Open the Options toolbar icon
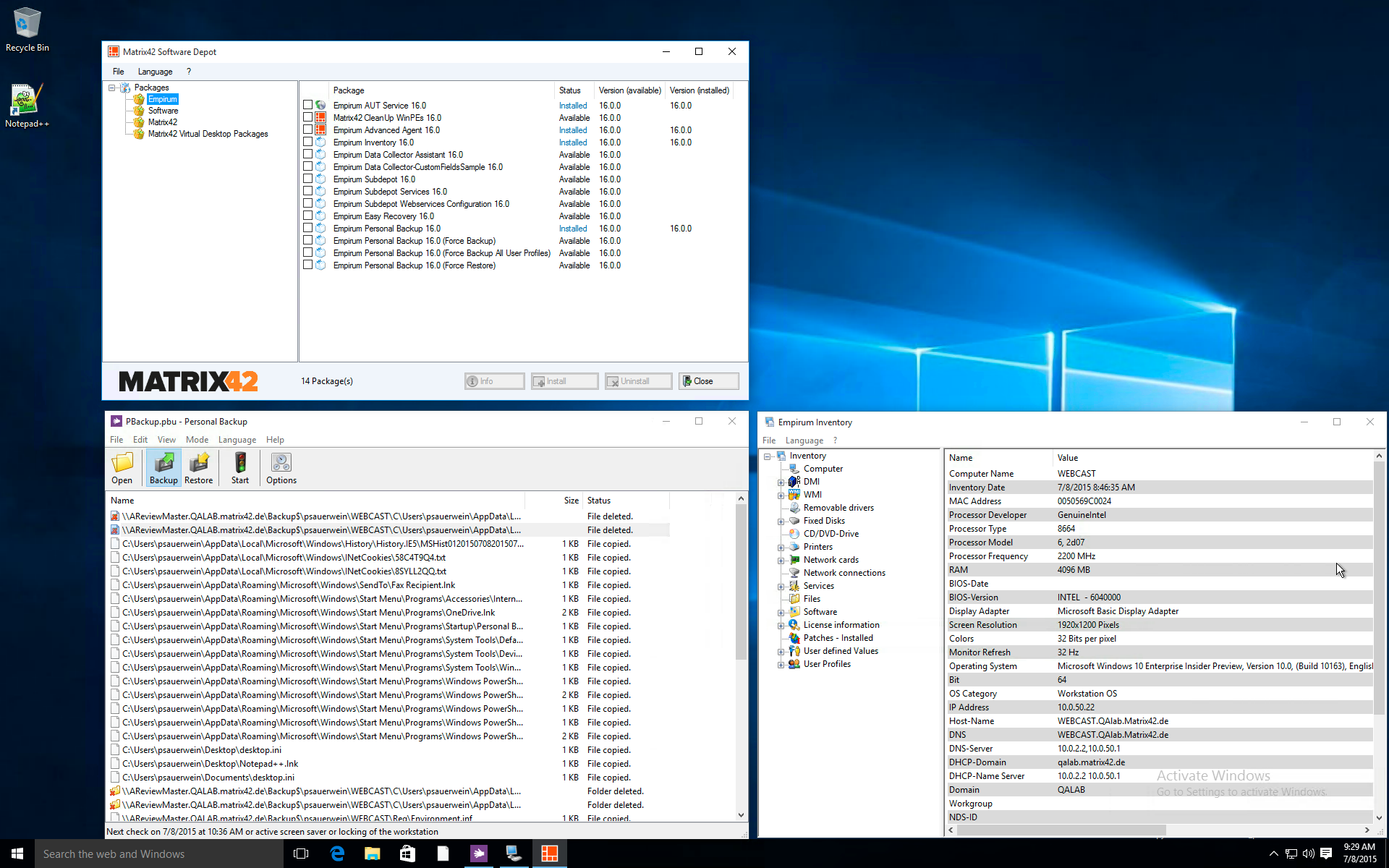Viewport: 1389px width, 868px height. click(x=281, y=467)
